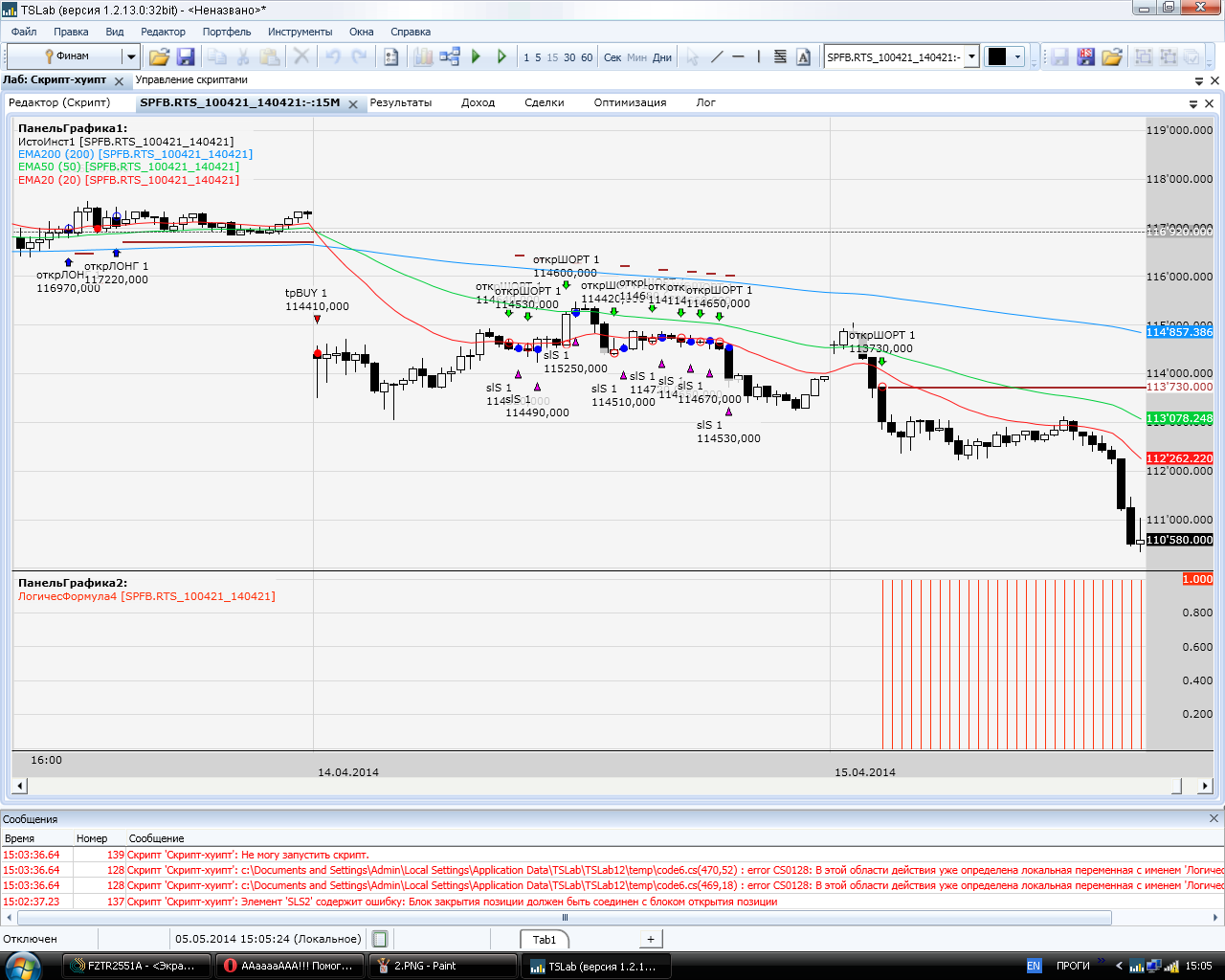1225x980 pixels.
Task: Enable the Дни (days) interval
Action: [x=662, y=57]
